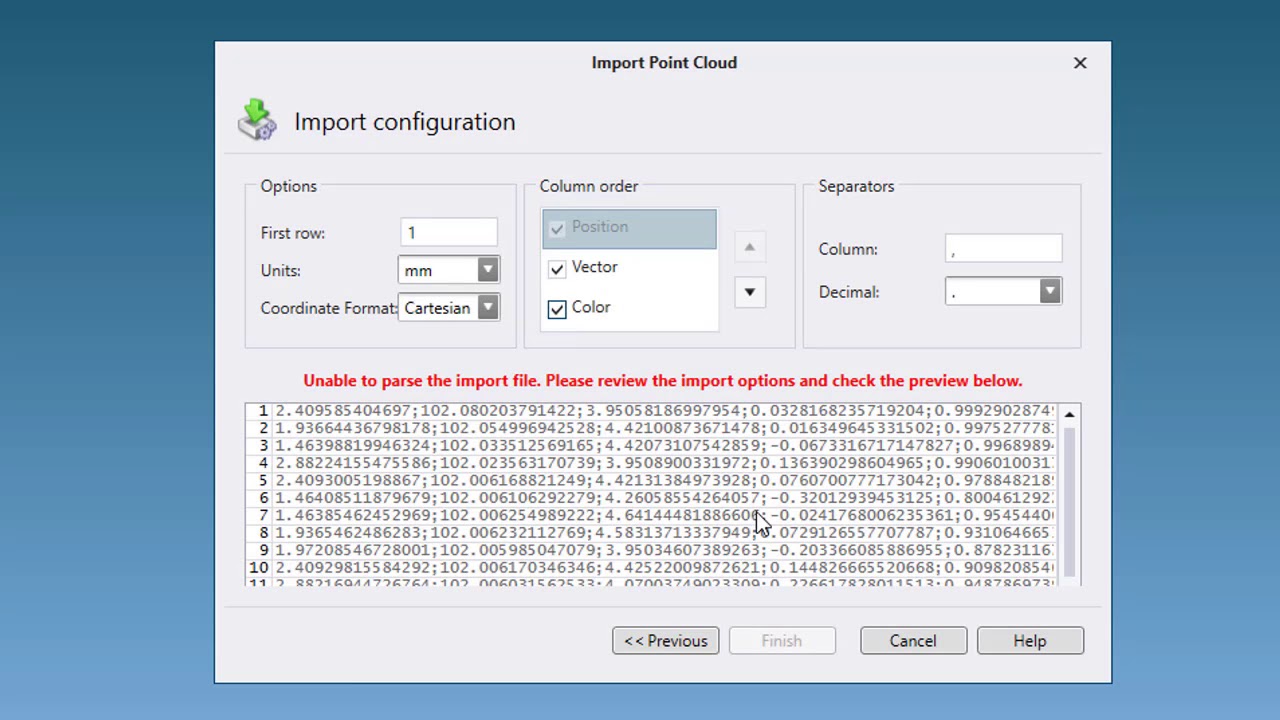
Task: Go back with the Previous button
Action: [665, 641]
